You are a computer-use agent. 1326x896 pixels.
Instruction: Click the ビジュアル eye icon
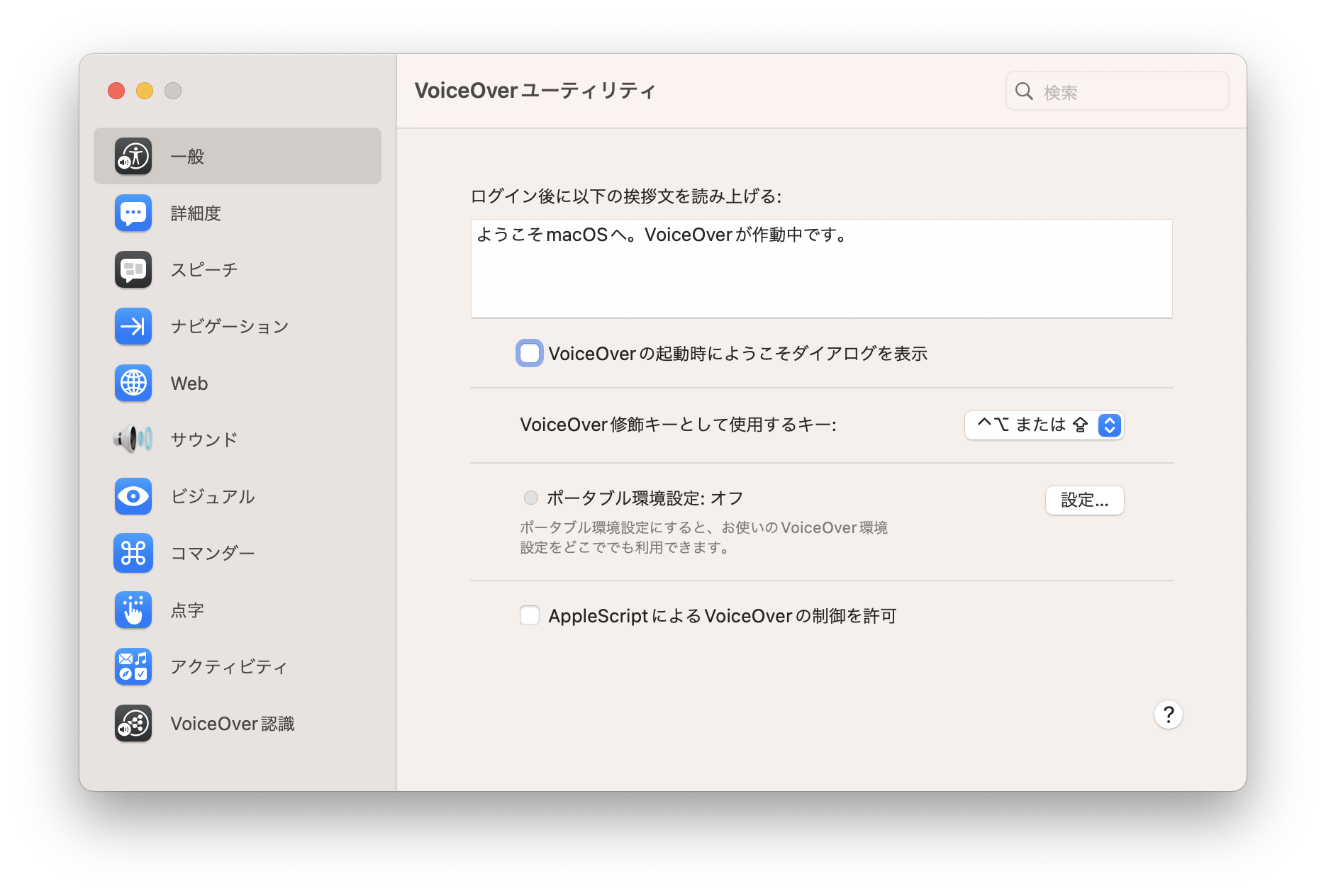(x=133, y=496)
